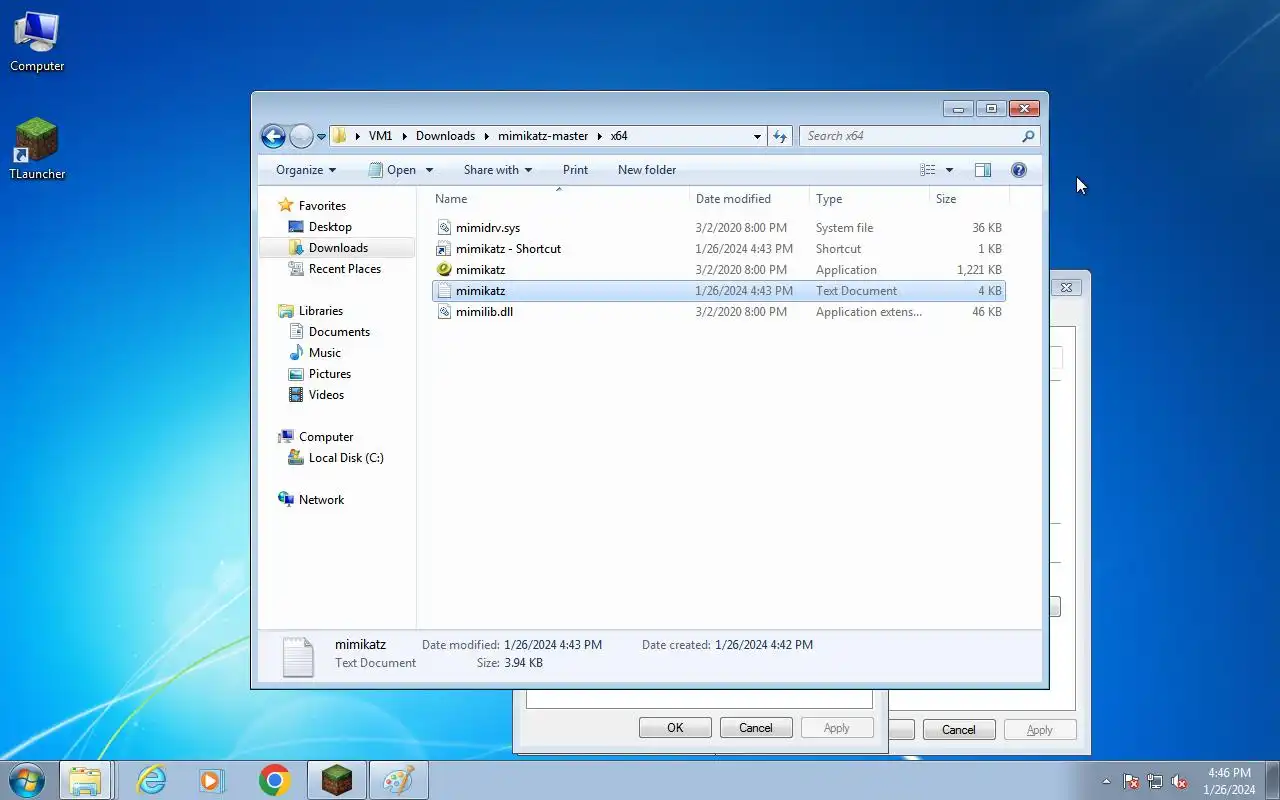Screen dimensions: 1280x800
Task: Click x64 in the address breadcrumb
Action: tap(619, 136)
